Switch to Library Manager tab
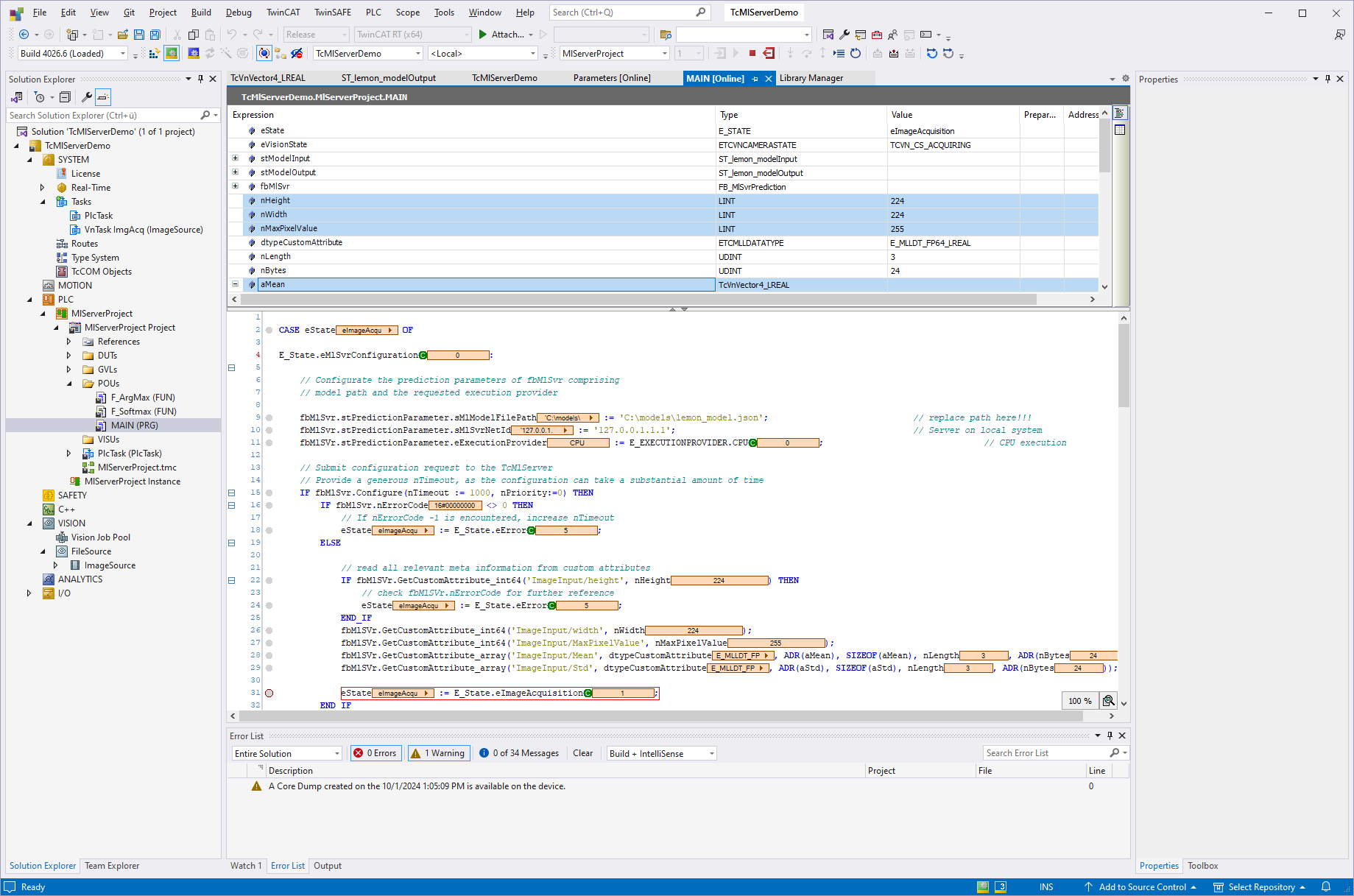 click(811, 78)
